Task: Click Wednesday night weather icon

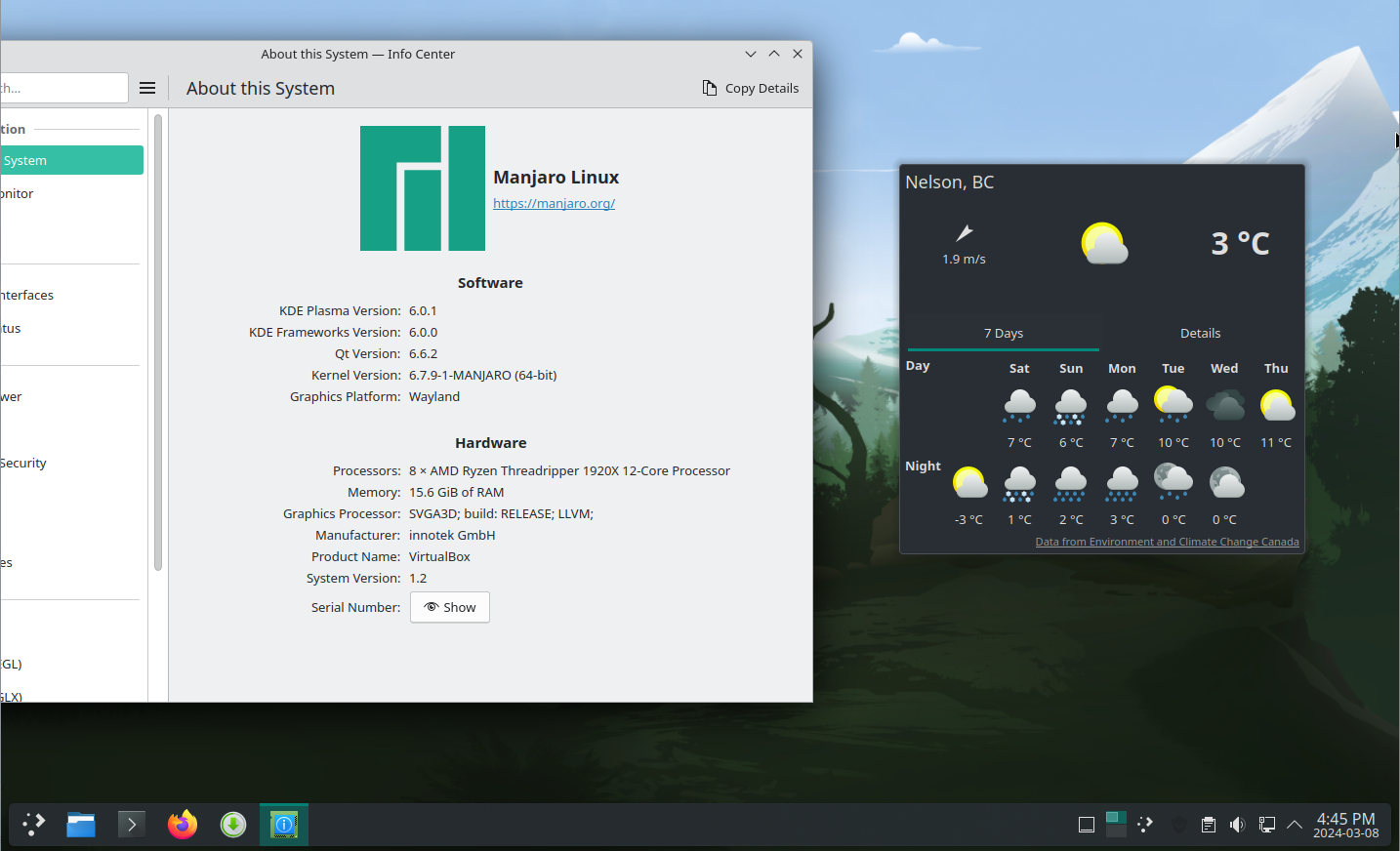Action: click(1226, 482)
